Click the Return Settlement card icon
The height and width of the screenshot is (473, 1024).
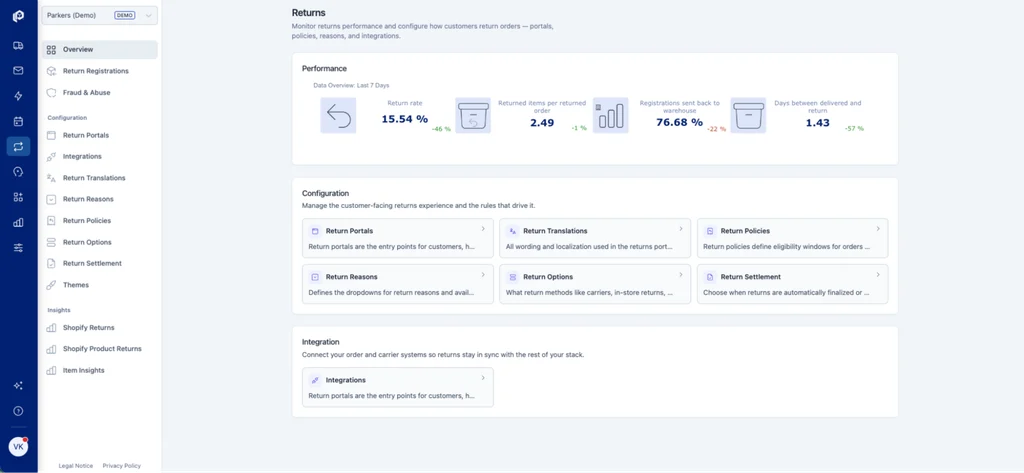pyautogui.click(x=709, y=277)
